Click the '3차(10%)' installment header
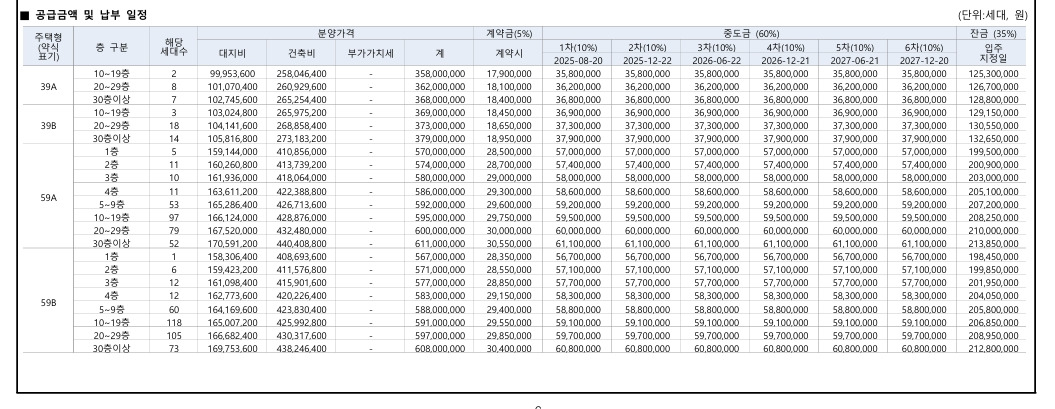The image size is (1055, 409). (x=715, y=47)
